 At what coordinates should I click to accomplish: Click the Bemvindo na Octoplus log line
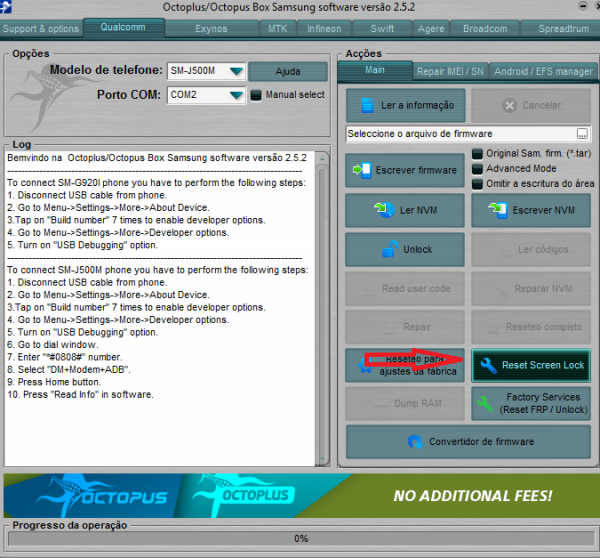(x=157, y=158)
